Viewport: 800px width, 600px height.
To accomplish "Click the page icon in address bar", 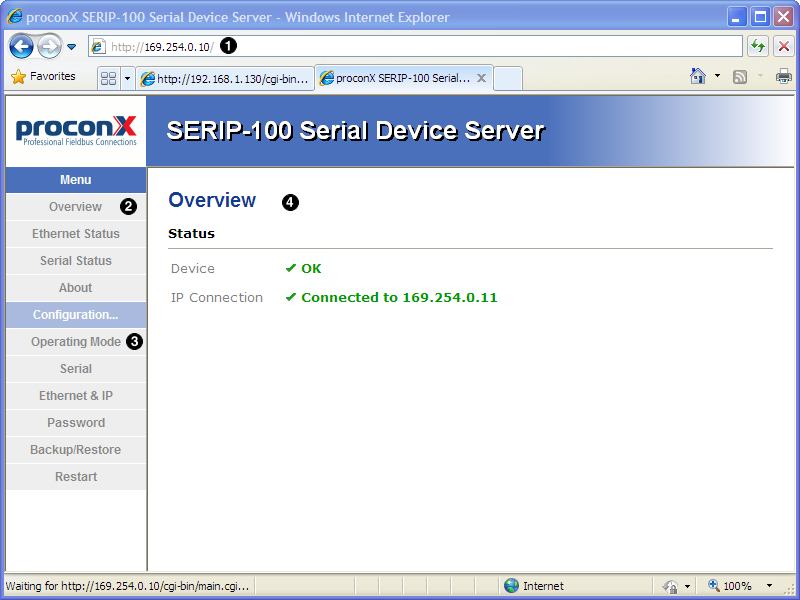I will [x=98, y=47].
